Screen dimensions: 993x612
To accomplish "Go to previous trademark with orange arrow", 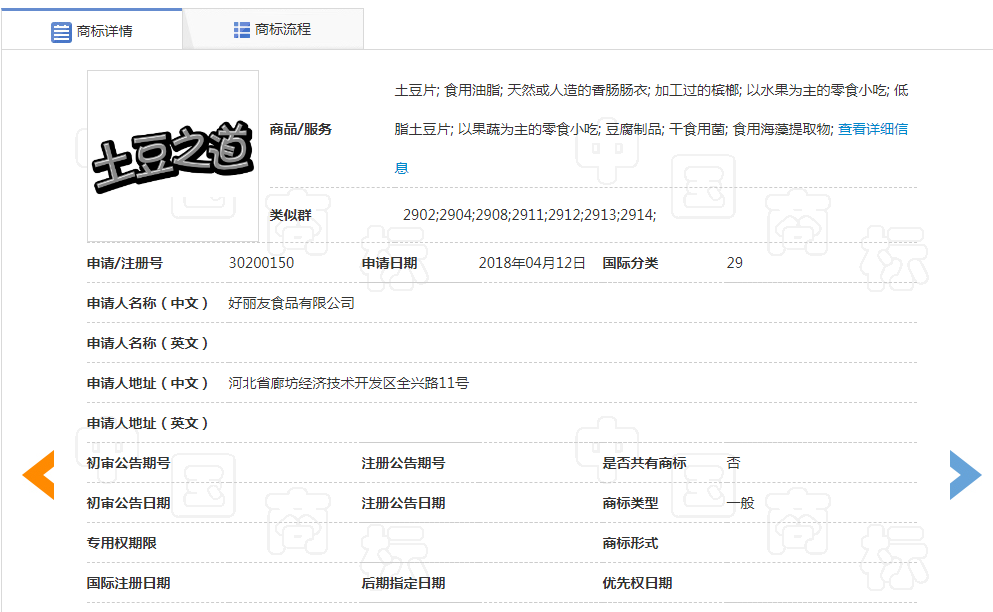I will click(39, 475).
